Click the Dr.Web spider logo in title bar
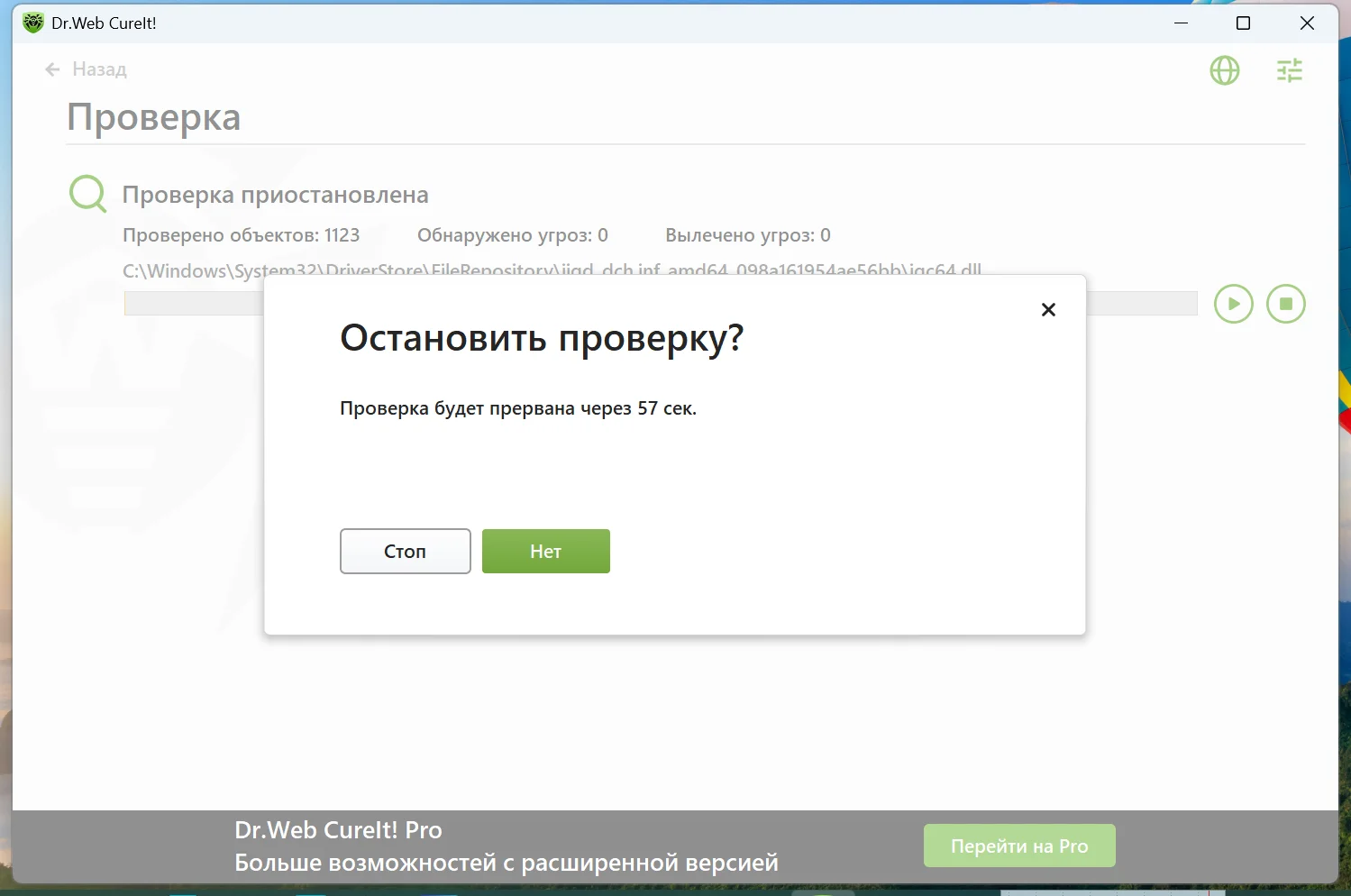Screen dimensions: 1351x896 33,23
